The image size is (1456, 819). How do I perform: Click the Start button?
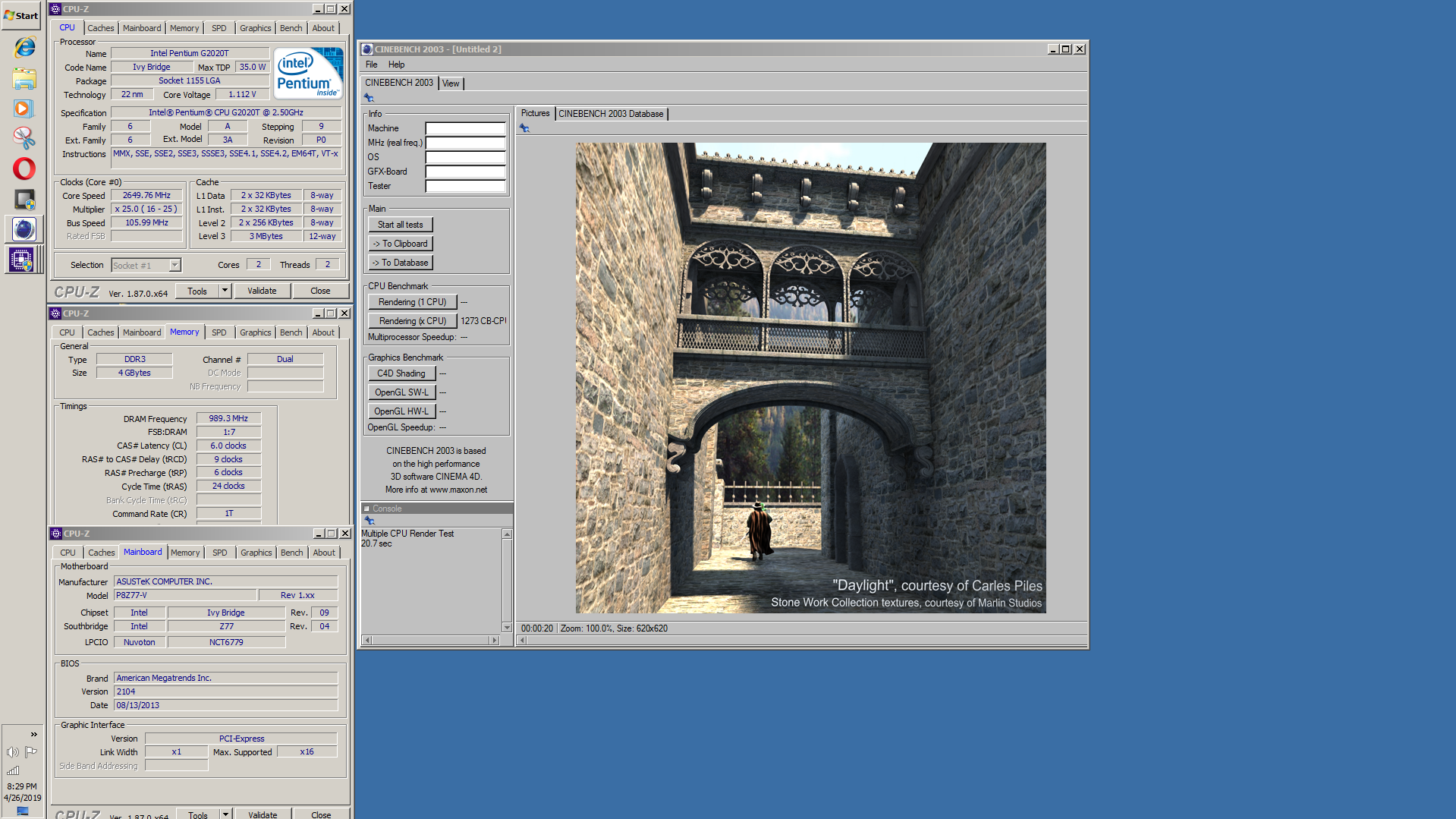coord(21,15)
